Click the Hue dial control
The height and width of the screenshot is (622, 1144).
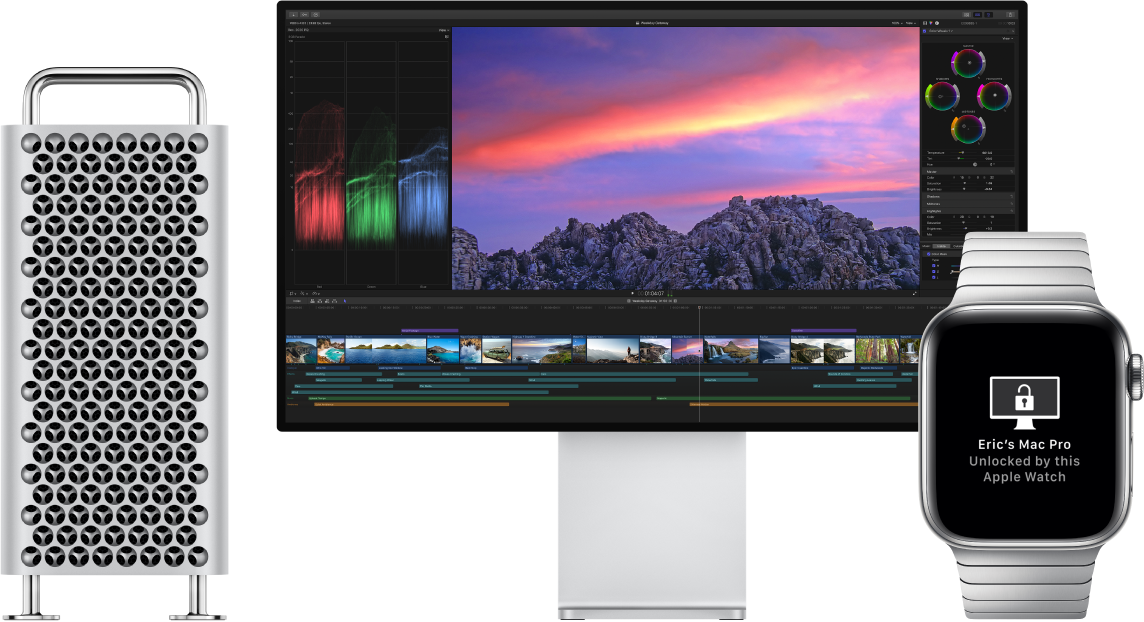point(975,165)
